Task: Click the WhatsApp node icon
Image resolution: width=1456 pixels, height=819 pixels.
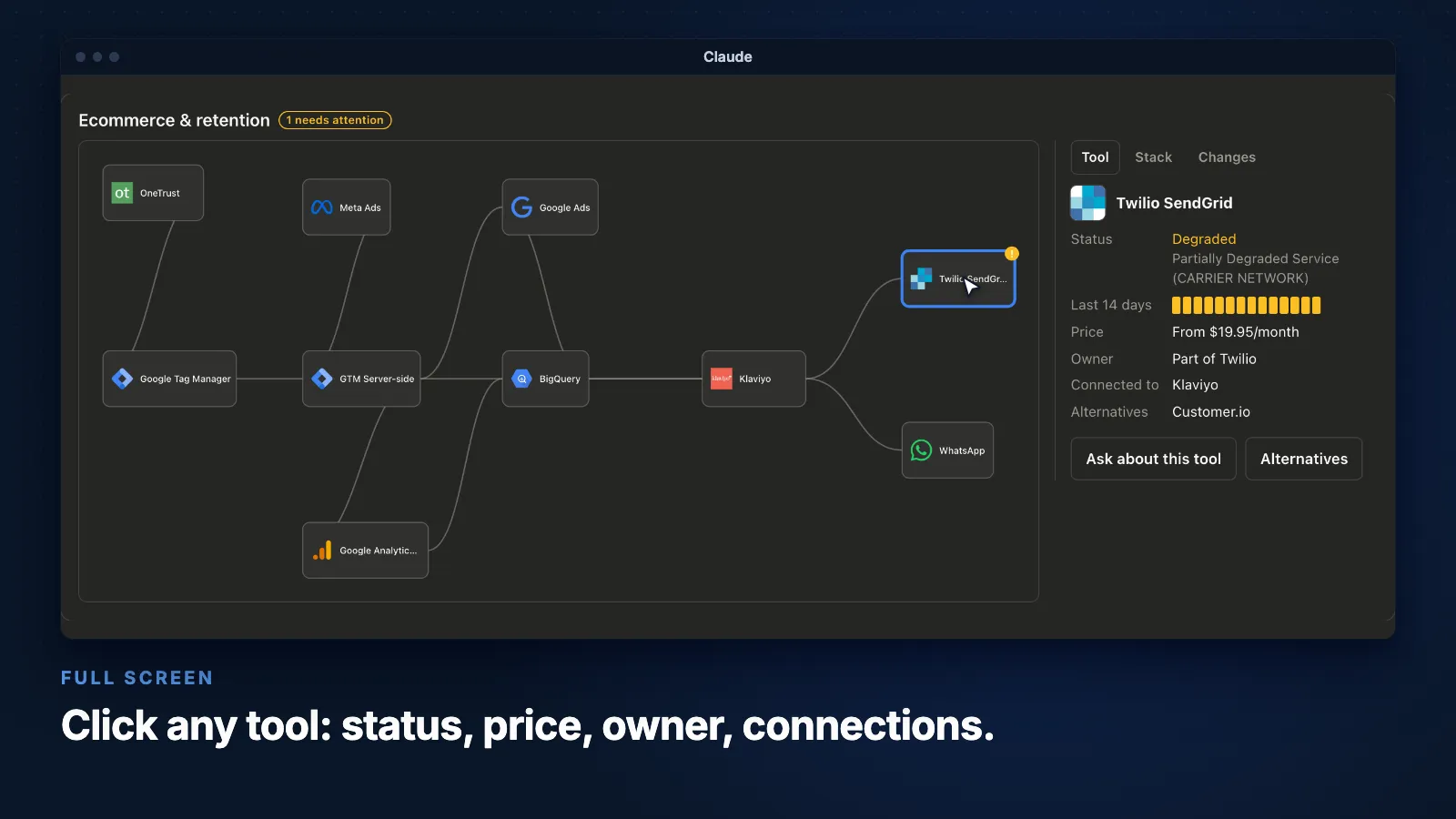Action: click(921, 450)
